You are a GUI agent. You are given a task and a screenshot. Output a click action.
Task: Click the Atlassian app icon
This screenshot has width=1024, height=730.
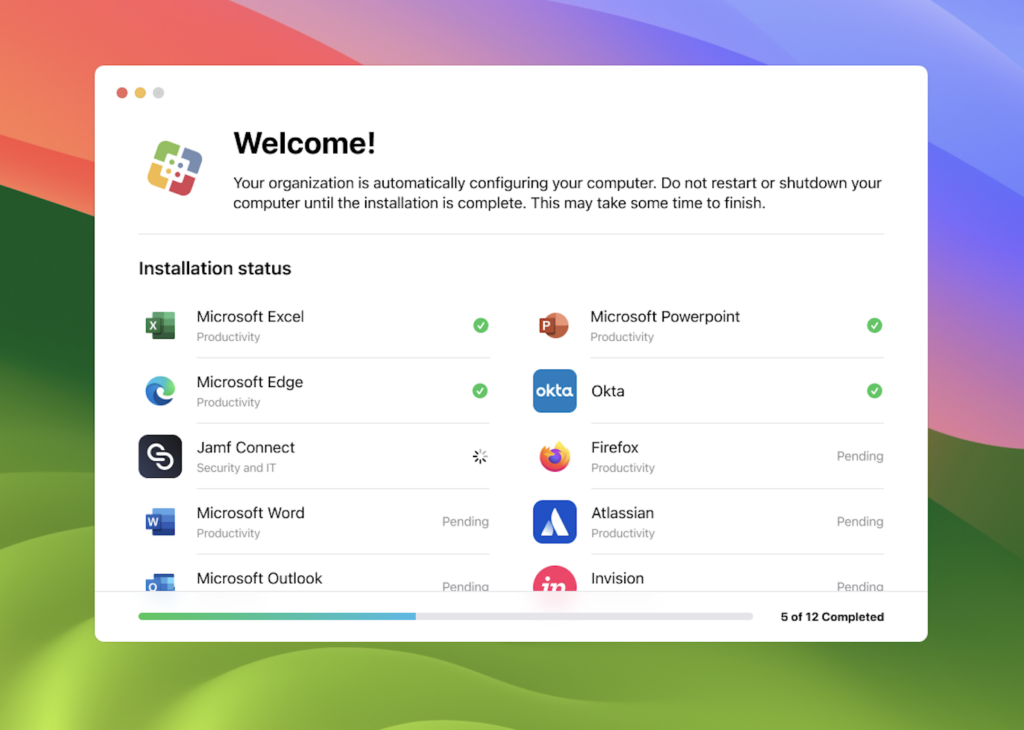pos(554,522)
